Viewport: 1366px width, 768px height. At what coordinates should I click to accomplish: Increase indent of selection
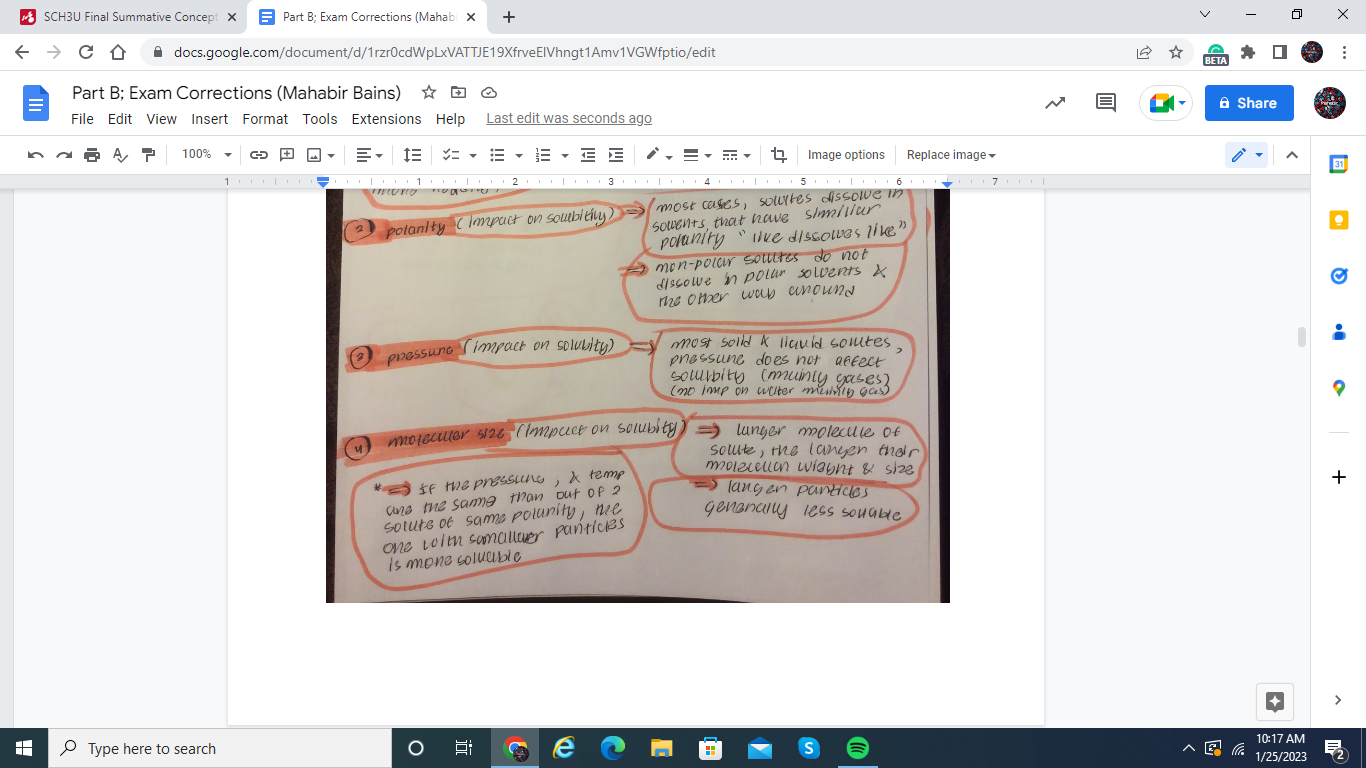click(x=616, y=155)
